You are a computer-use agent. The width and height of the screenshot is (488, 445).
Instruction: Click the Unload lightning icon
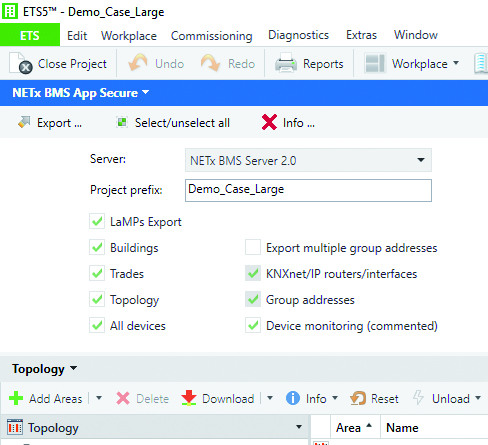[418, 398]
